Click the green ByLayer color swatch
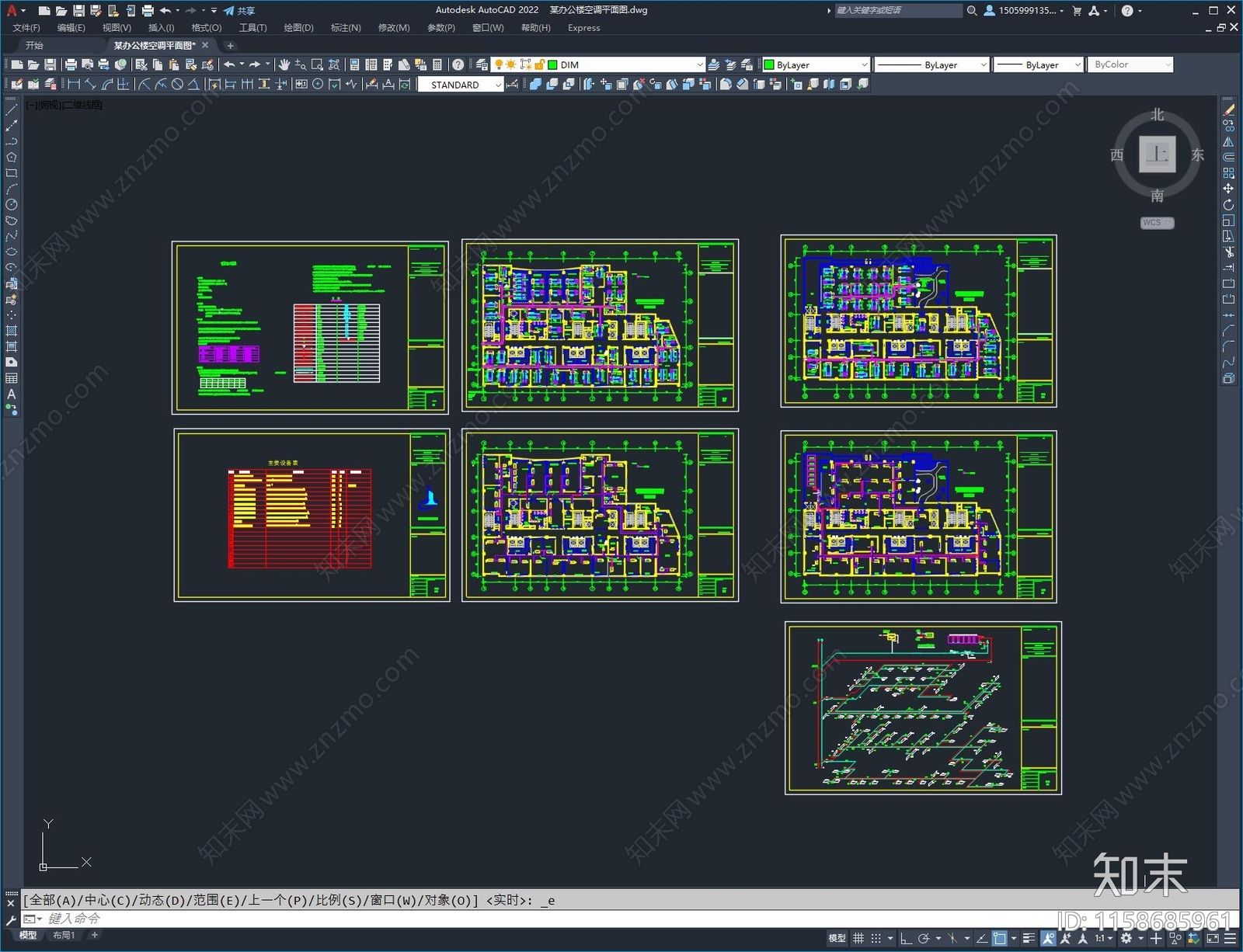The width and height of the screenshot is (1243, 952). [x=769, y=65]
